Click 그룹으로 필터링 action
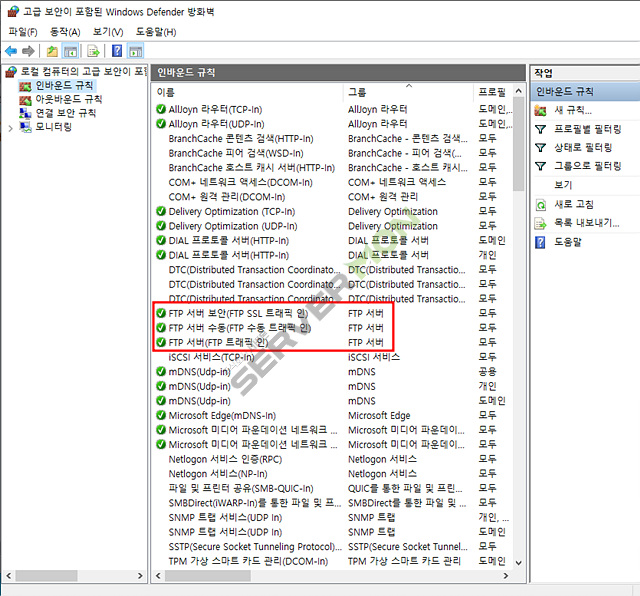This screenshot has width=640, height=596. [x=588, y=166]
